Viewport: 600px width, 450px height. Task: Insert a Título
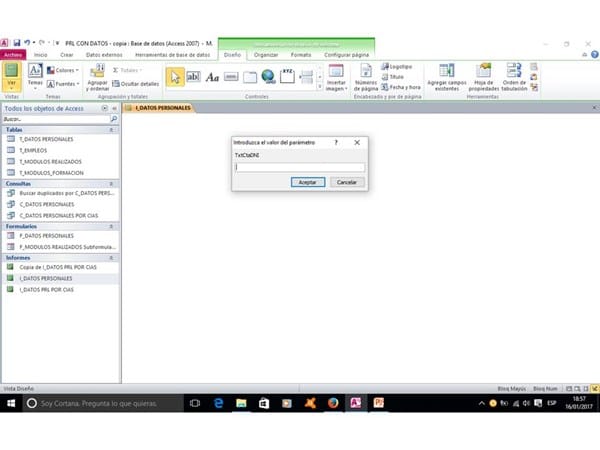coord(393,77)
